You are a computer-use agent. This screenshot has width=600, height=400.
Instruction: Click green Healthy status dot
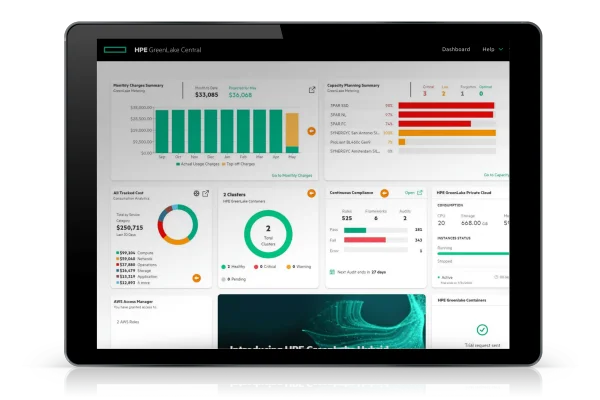223,267
